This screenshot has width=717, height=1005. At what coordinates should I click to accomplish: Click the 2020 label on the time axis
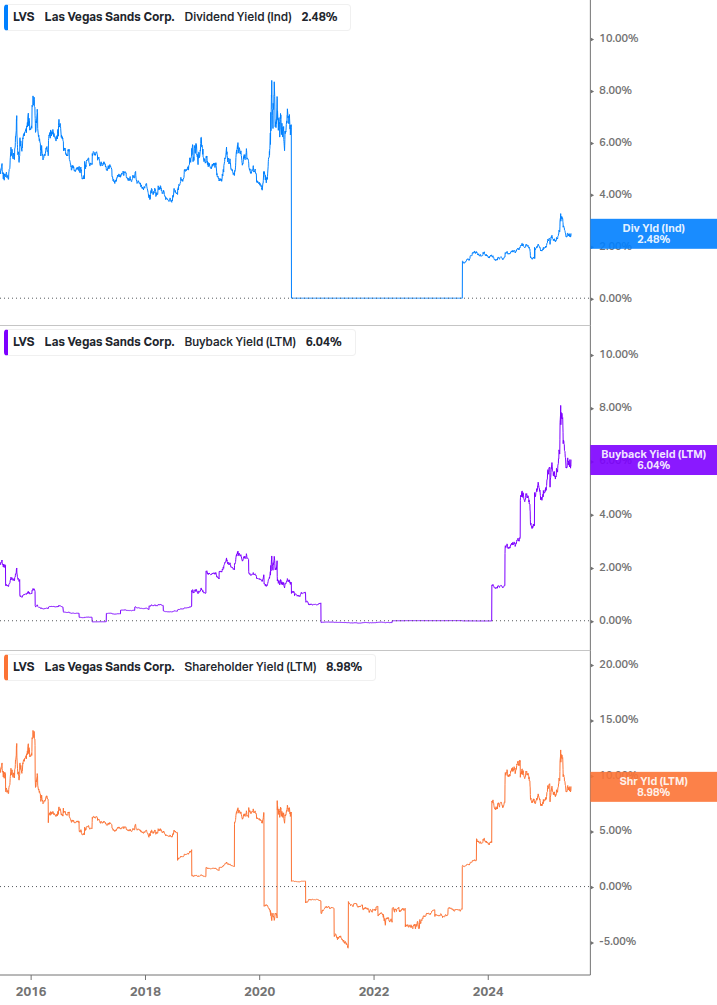click(x=260, y=992)
